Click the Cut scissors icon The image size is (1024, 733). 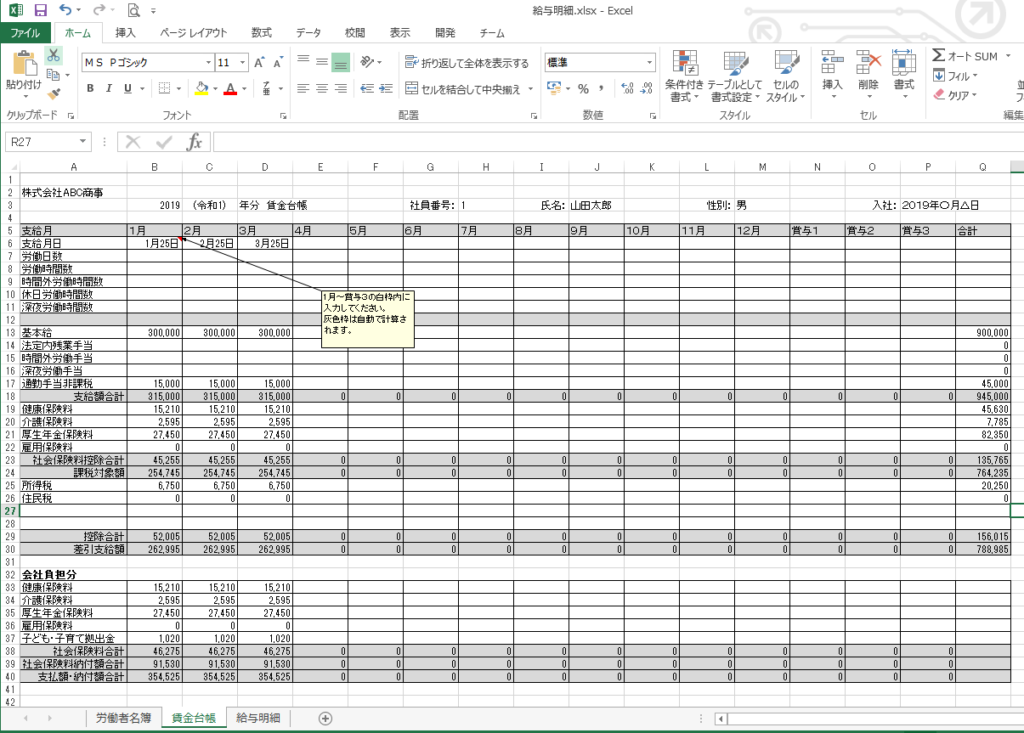pos(54,55)
